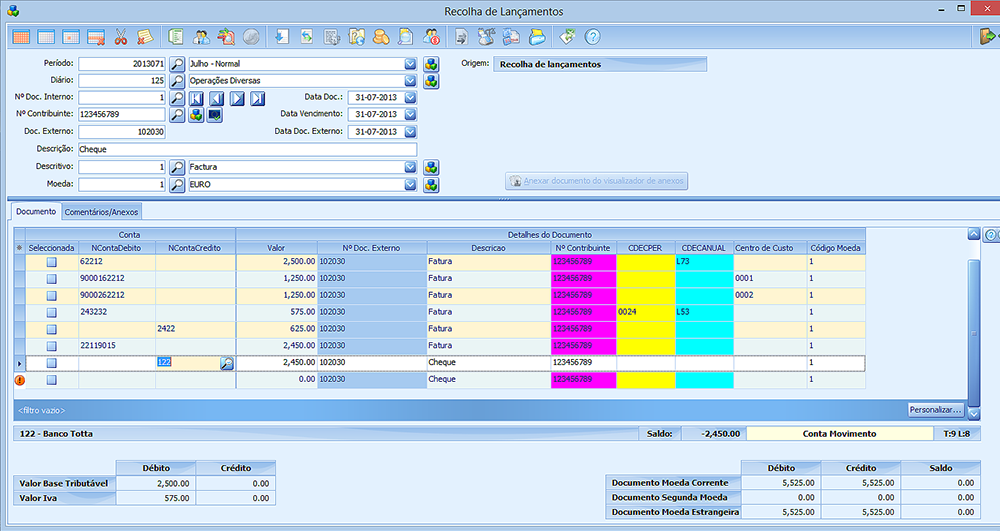Click the yellow folder toolbar icon
This screenshot has height=531, width=1000.
538,37
